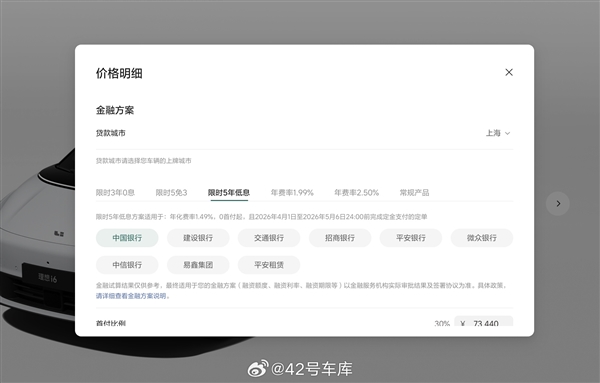Screen dimensions: 600x383
Task: Click the 贷款城市 label text
Action: pos(111,133)
